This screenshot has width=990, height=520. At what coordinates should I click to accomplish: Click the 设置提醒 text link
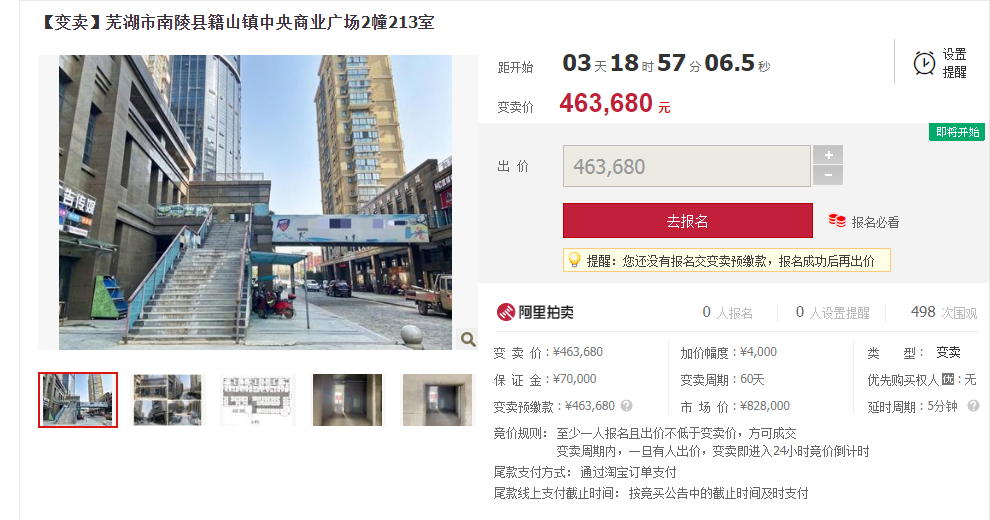954,63
